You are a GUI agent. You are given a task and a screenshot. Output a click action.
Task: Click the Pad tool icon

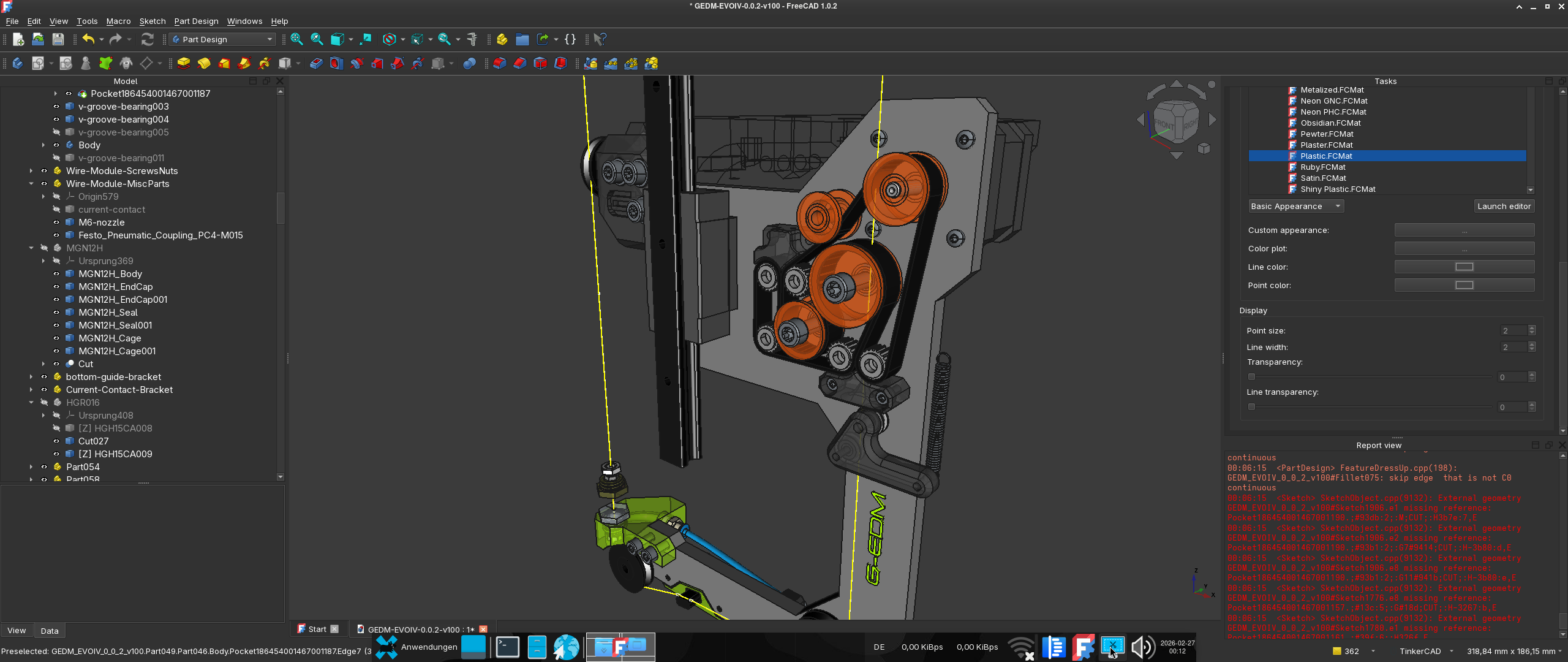click(x=183, y=63)
